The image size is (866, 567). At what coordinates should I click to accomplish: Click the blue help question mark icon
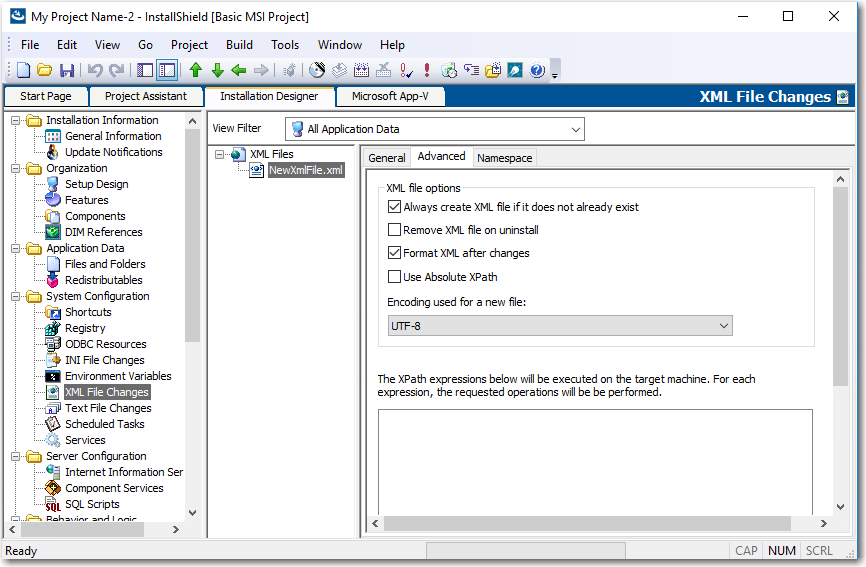coord(537,70)
